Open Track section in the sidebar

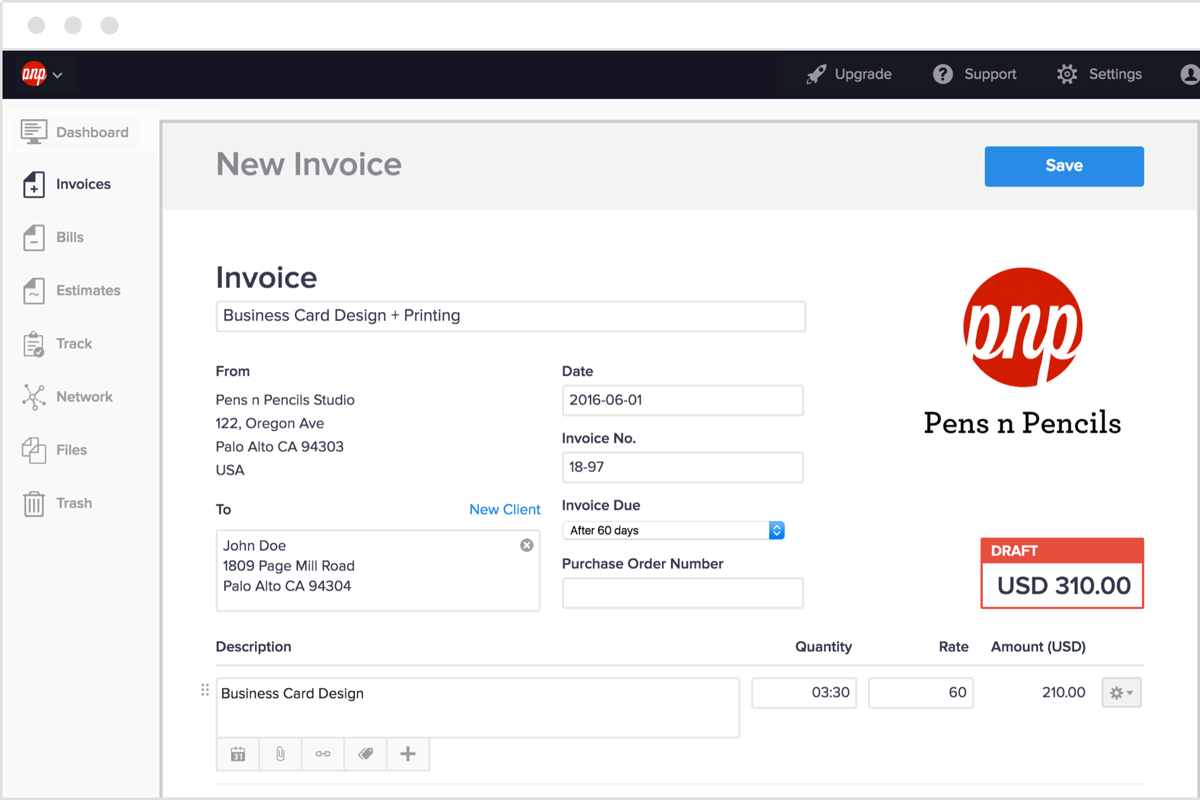(x=58, y=344)
